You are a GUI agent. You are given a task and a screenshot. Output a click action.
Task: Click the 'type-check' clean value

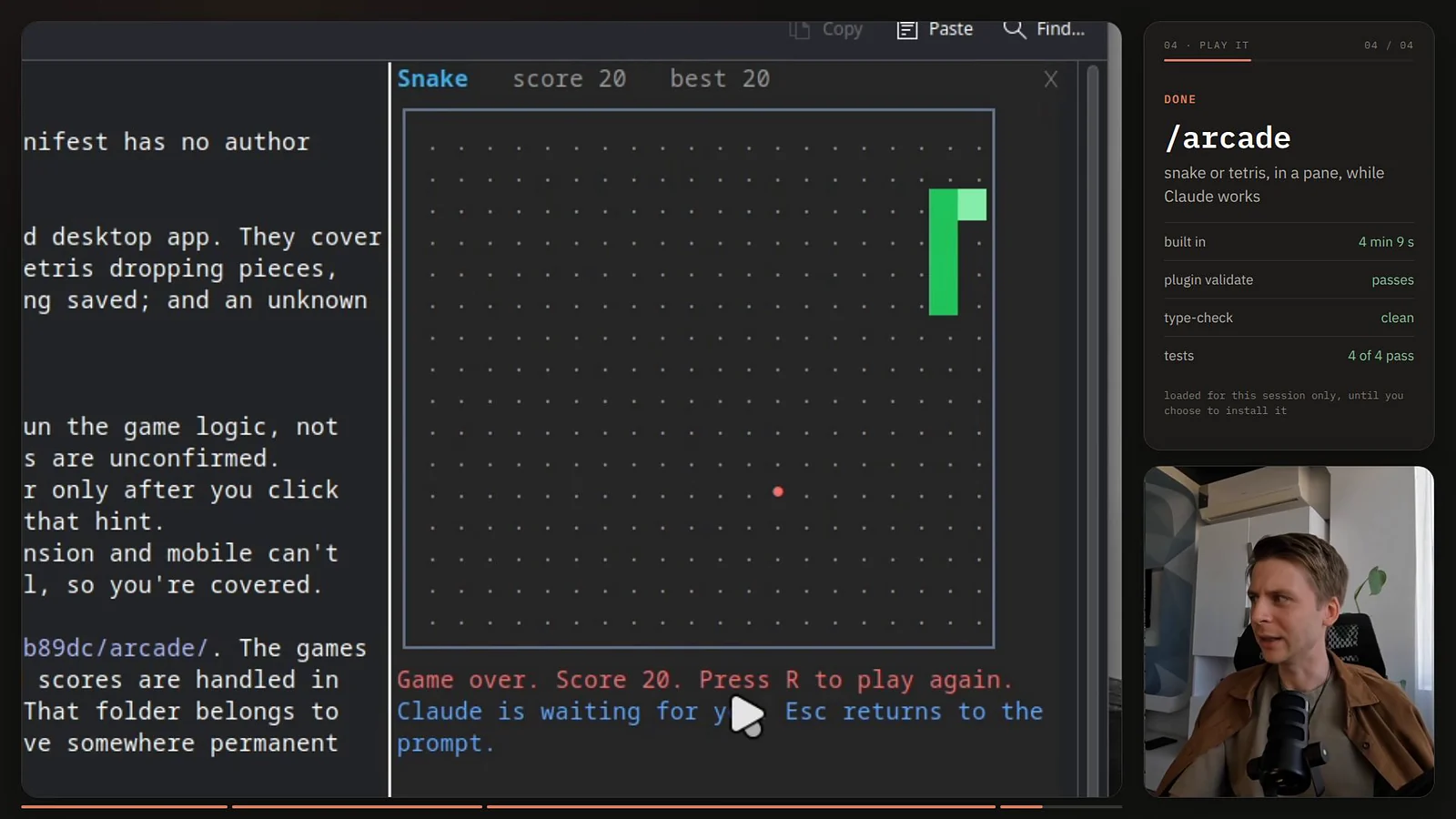(1397, 318)
